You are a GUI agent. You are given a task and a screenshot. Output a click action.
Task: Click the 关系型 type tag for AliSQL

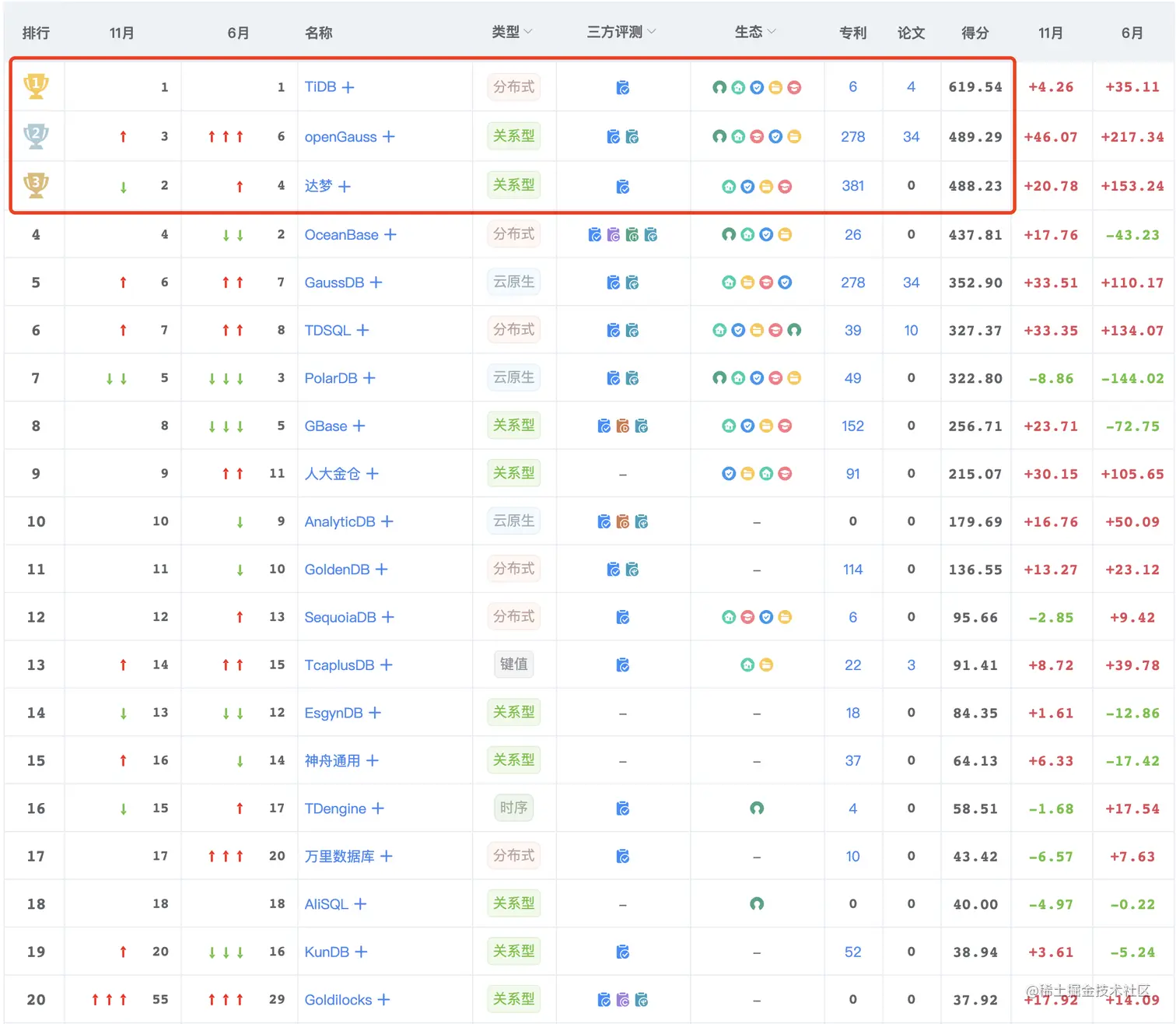coord(514,903)
